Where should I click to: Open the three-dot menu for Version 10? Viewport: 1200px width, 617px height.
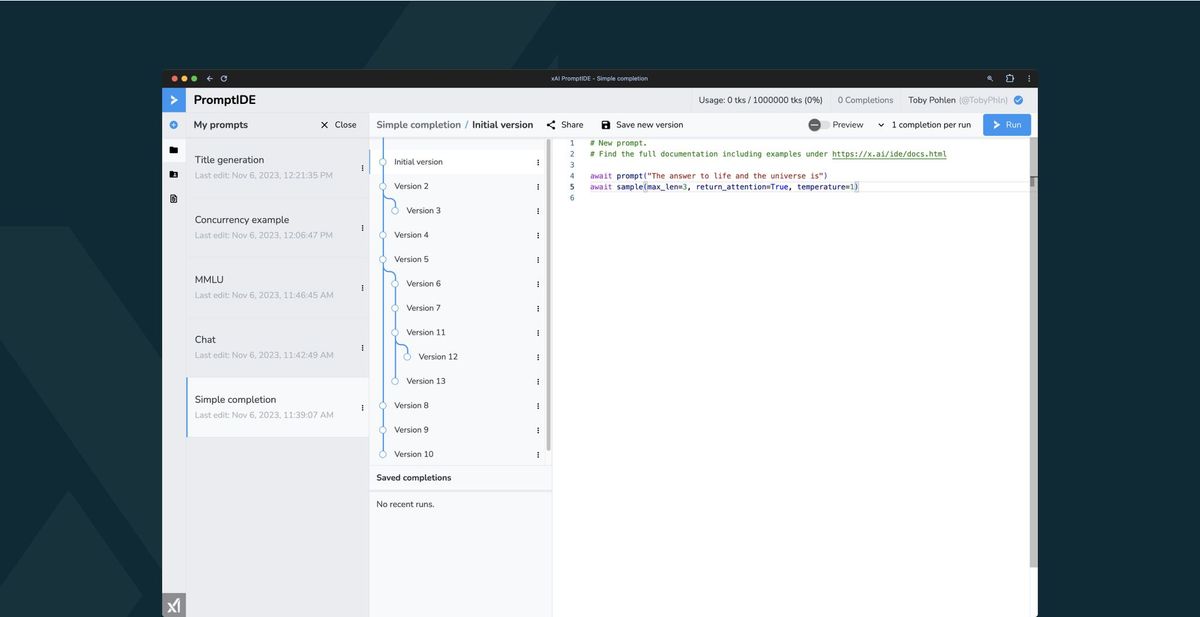click(538, 454)
